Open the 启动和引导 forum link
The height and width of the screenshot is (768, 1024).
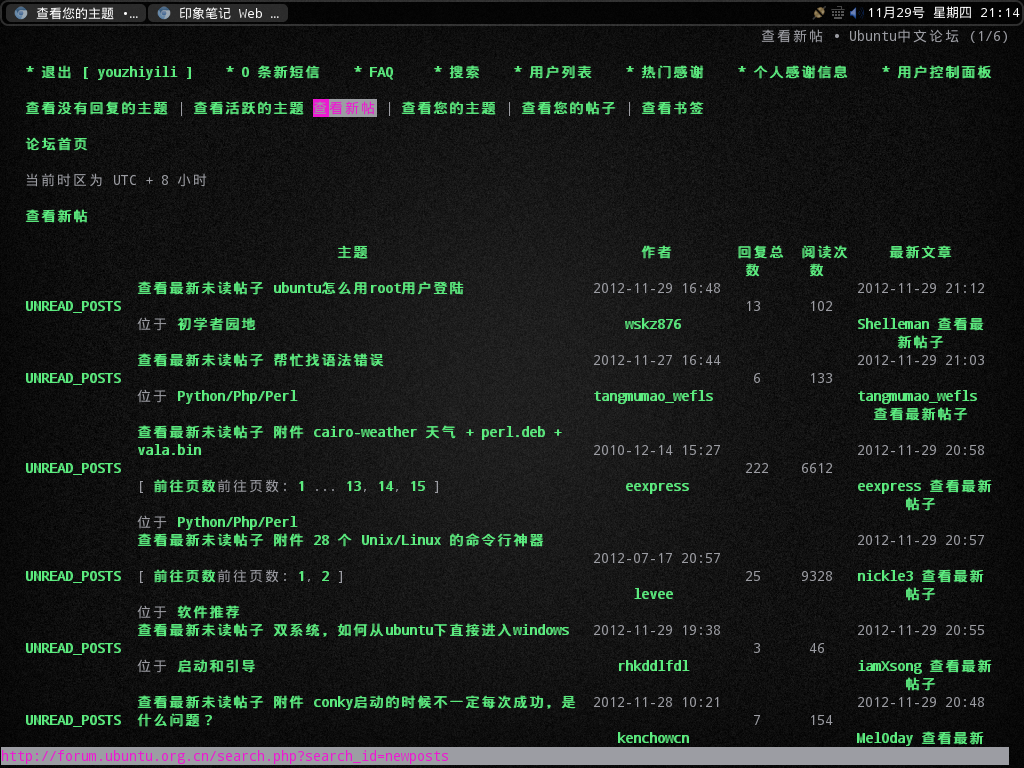coord(216,667)
